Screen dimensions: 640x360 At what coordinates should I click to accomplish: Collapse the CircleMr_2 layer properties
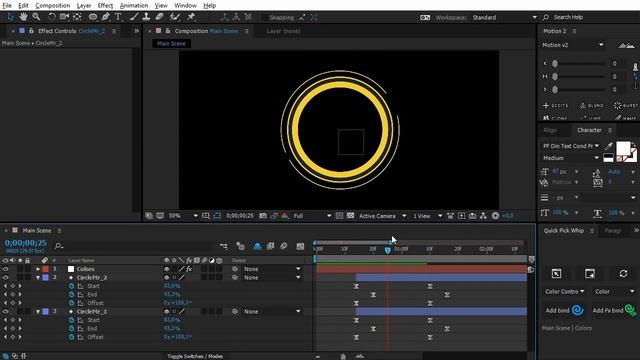pos(38,278)
